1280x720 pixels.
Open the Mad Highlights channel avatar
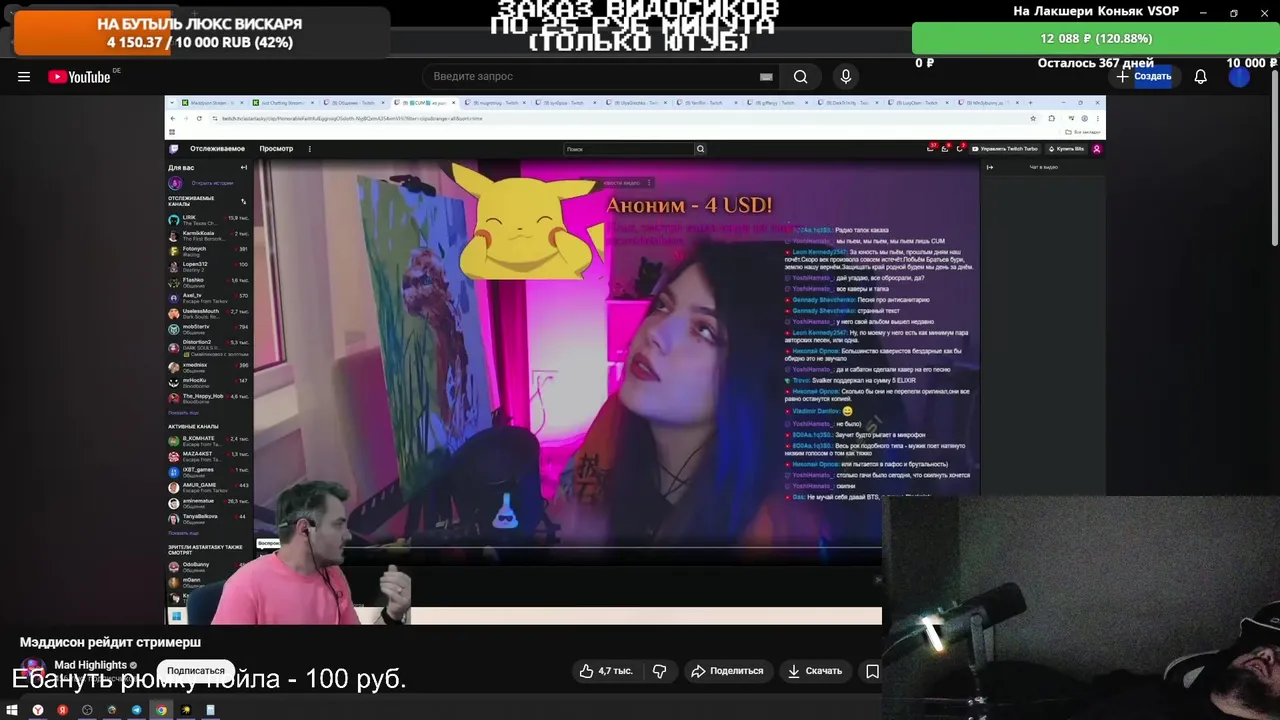(x=33, y=669)
